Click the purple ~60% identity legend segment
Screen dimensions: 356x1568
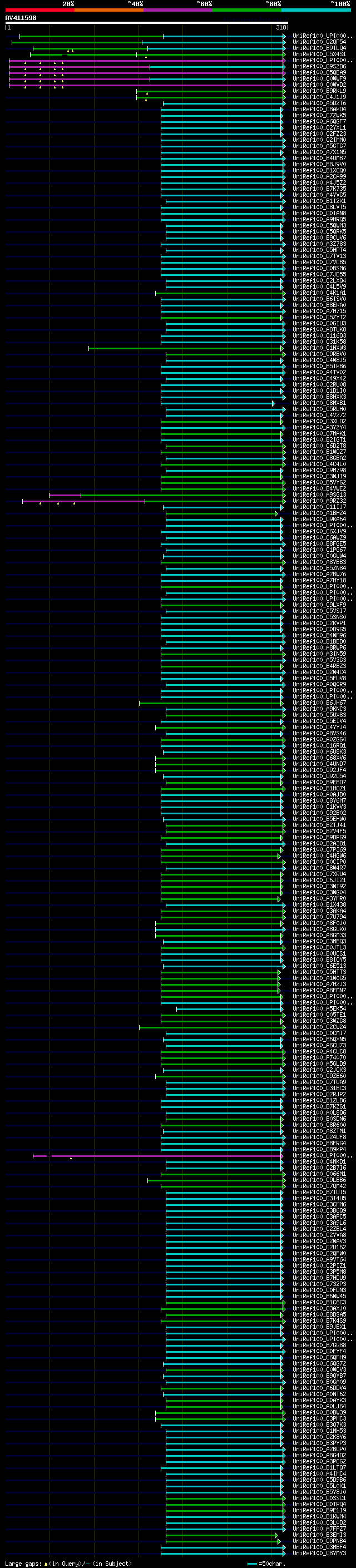pyautogui.click(x=179, y=10)
